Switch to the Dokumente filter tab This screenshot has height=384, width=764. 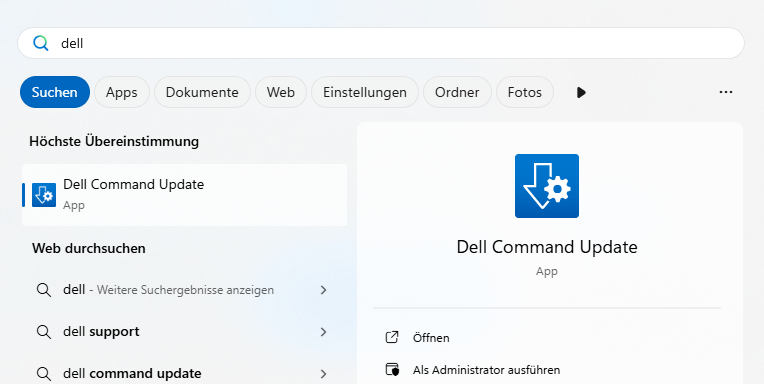[x=202, y=92]
